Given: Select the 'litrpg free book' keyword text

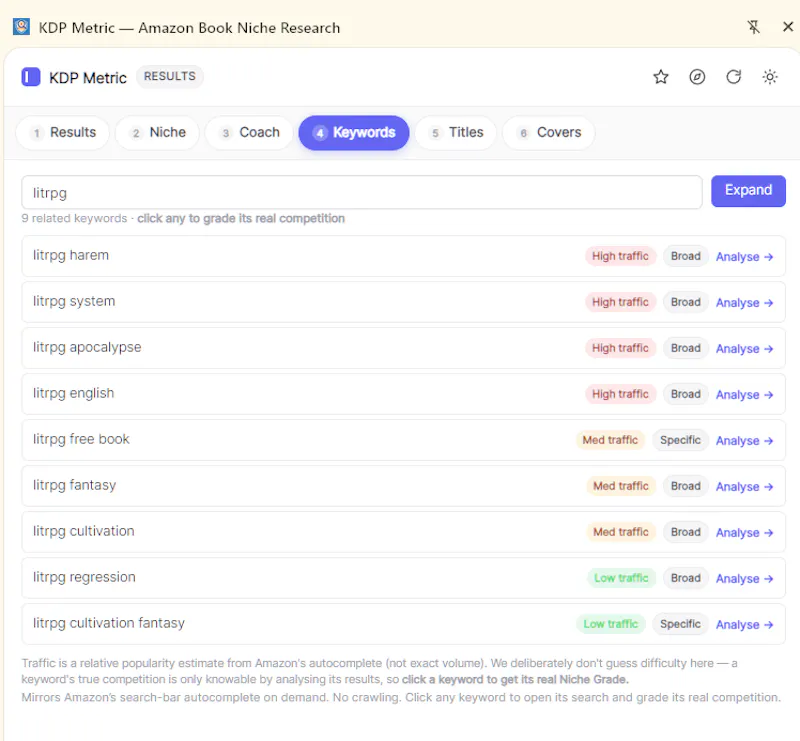Looking at the screenshot, I should pyautogui.click(x=81, y=439).
